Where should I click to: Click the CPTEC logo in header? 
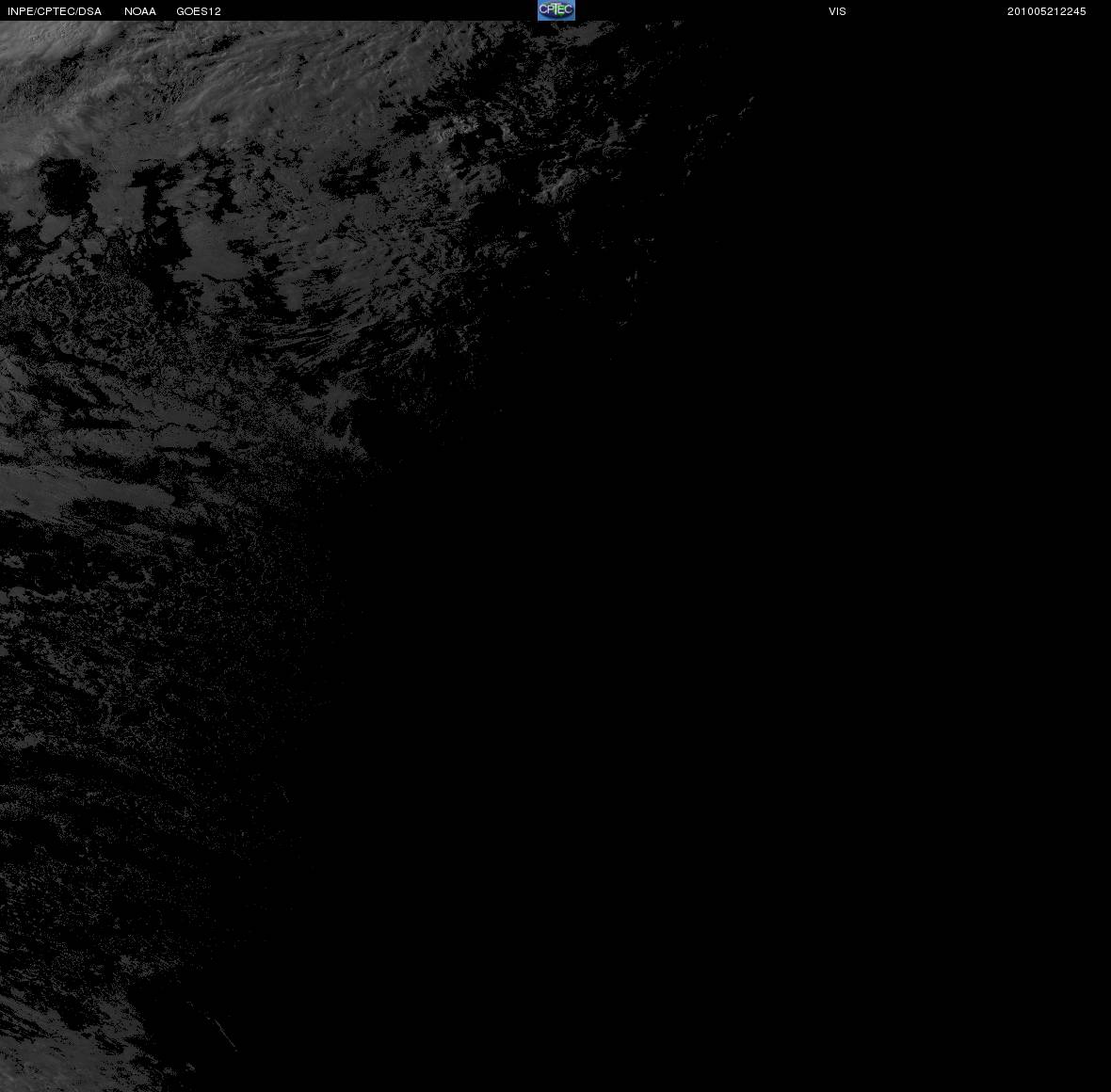click(x=556, y=10)
